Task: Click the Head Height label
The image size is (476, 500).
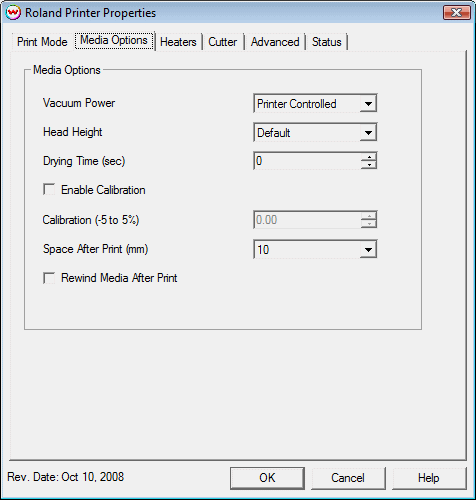Action: (x=73, y=132)
